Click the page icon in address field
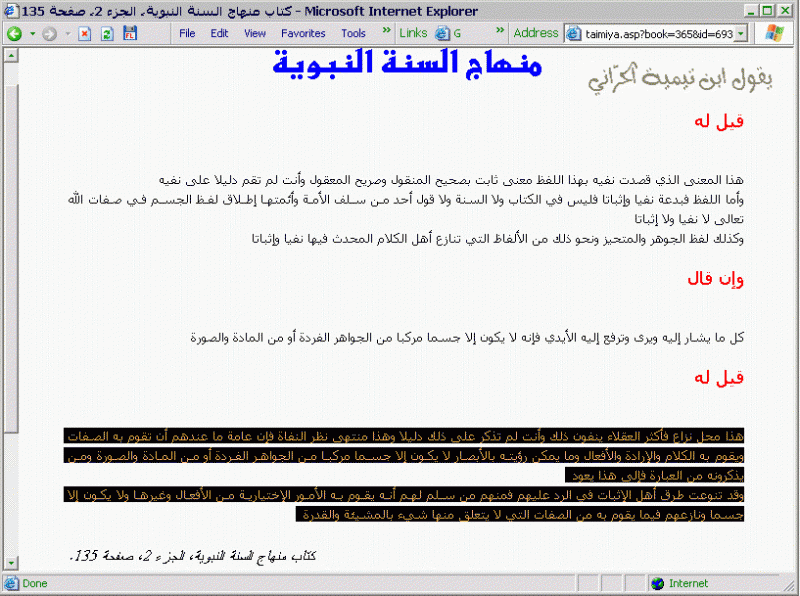The width and height of the screenshot is (800, 596). click(574, 34)
